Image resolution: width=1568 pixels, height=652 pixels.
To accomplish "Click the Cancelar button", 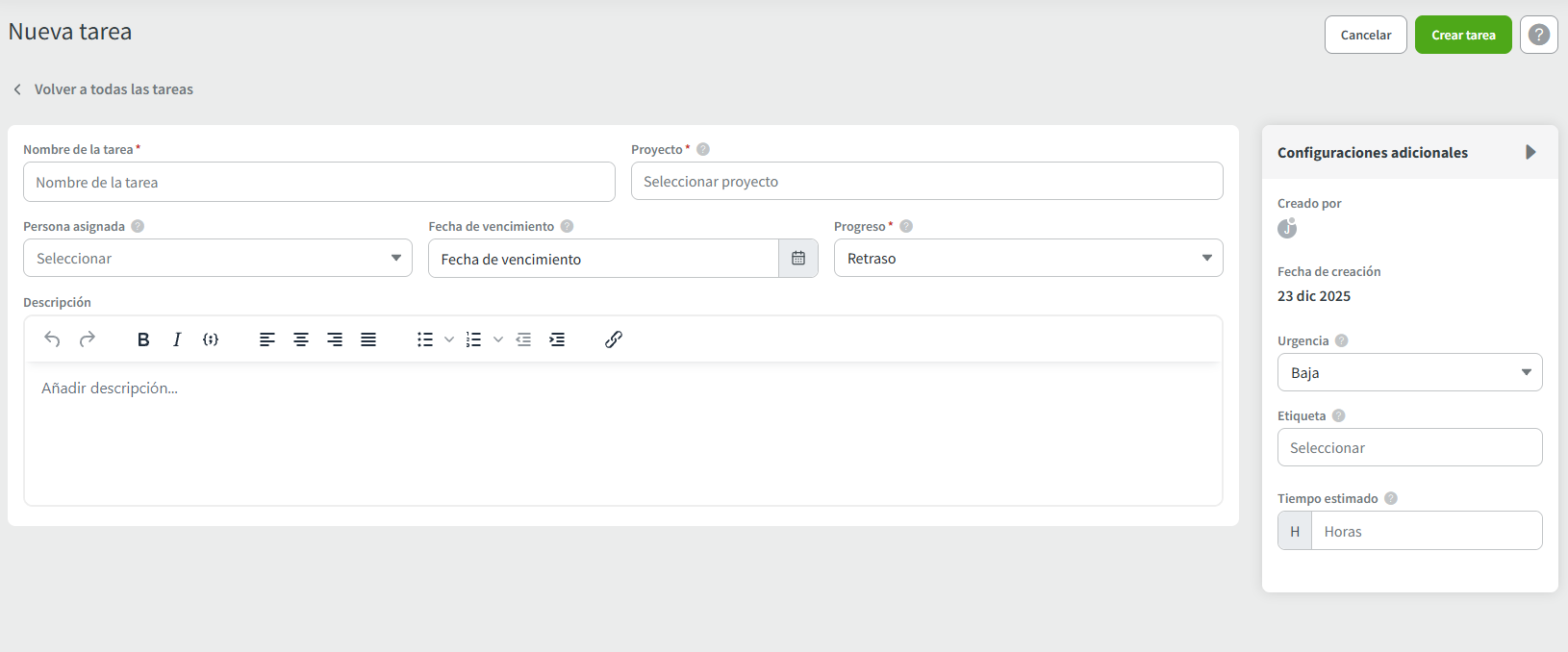I will click(x=1365, y=36).
